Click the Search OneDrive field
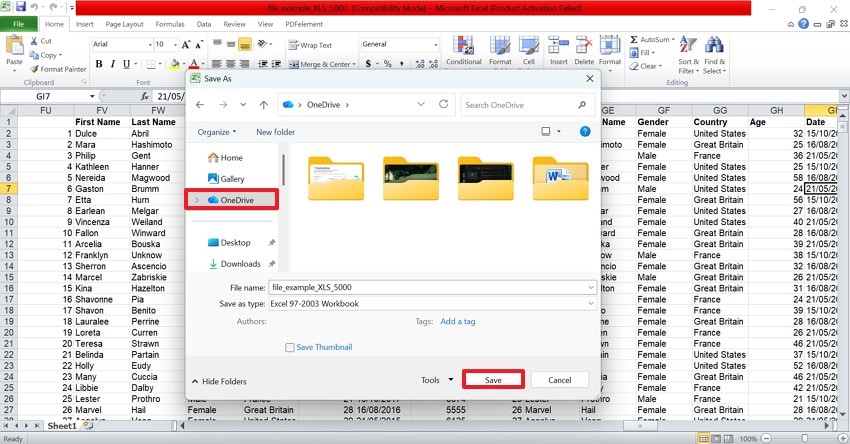Image resolution: width=850 pixels, height=444 pixels. tap(527, 105)
